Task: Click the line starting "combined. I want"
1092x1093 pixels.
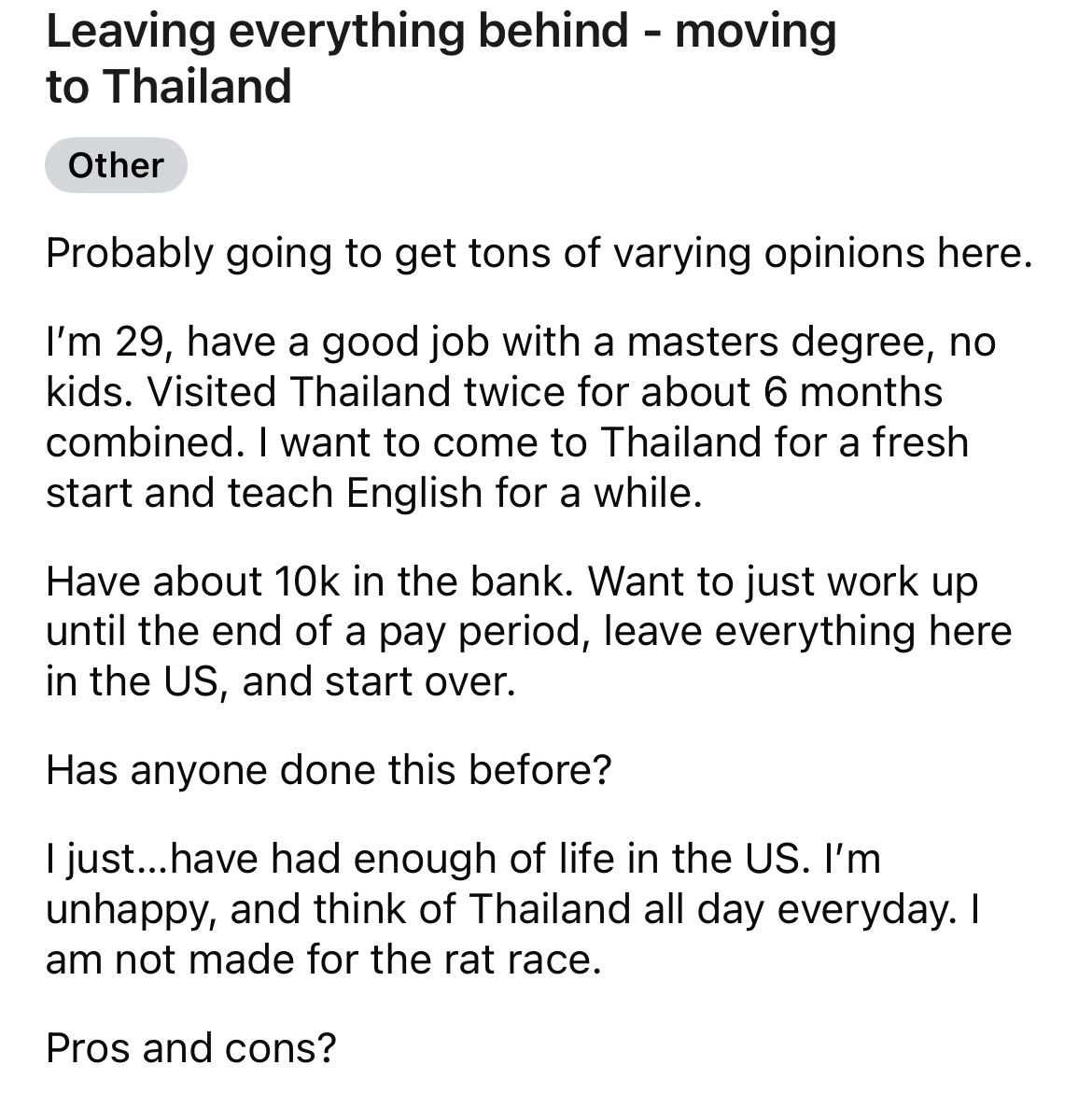Action: coord(508,442)
